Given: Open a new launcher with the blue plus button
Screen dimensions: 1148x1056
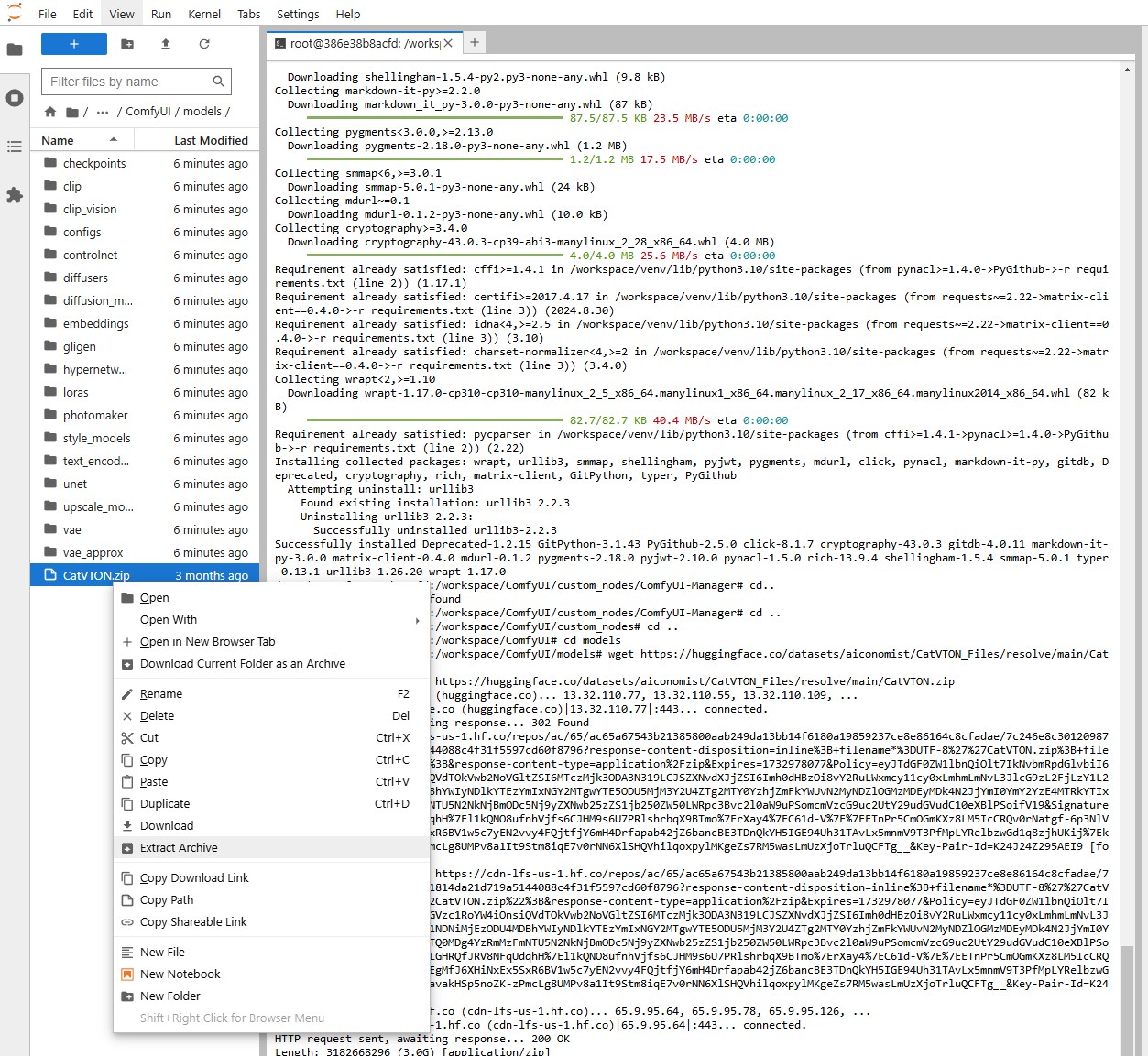Looking at the screenshot, I should (x=73, y=43).
